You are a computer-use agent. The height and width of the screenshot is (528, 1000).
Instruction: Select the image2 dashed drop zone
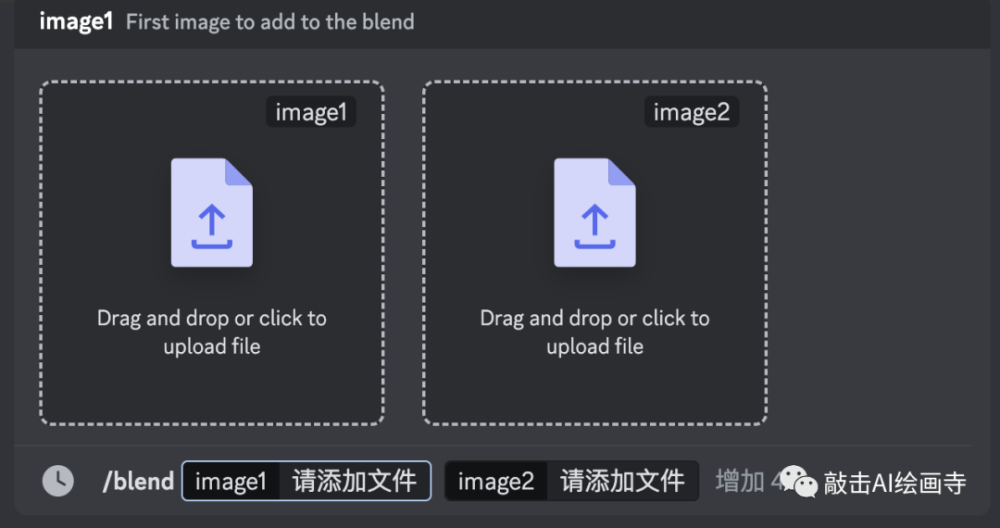click(594, 253)
